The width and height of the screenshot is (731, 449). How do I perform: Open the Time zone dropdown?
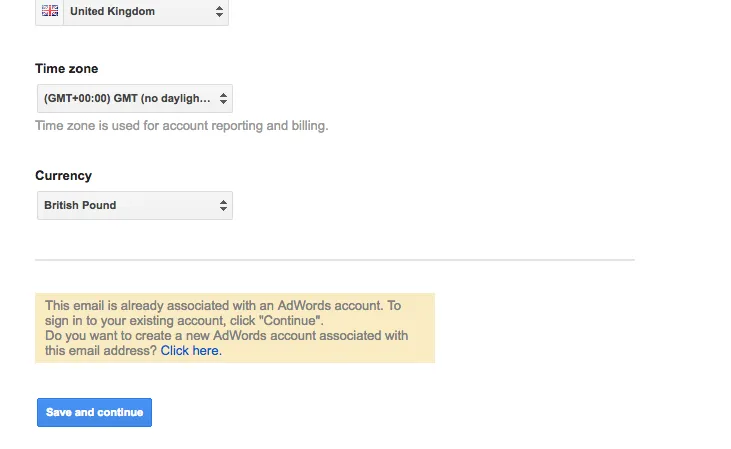[x=134, y=98]
